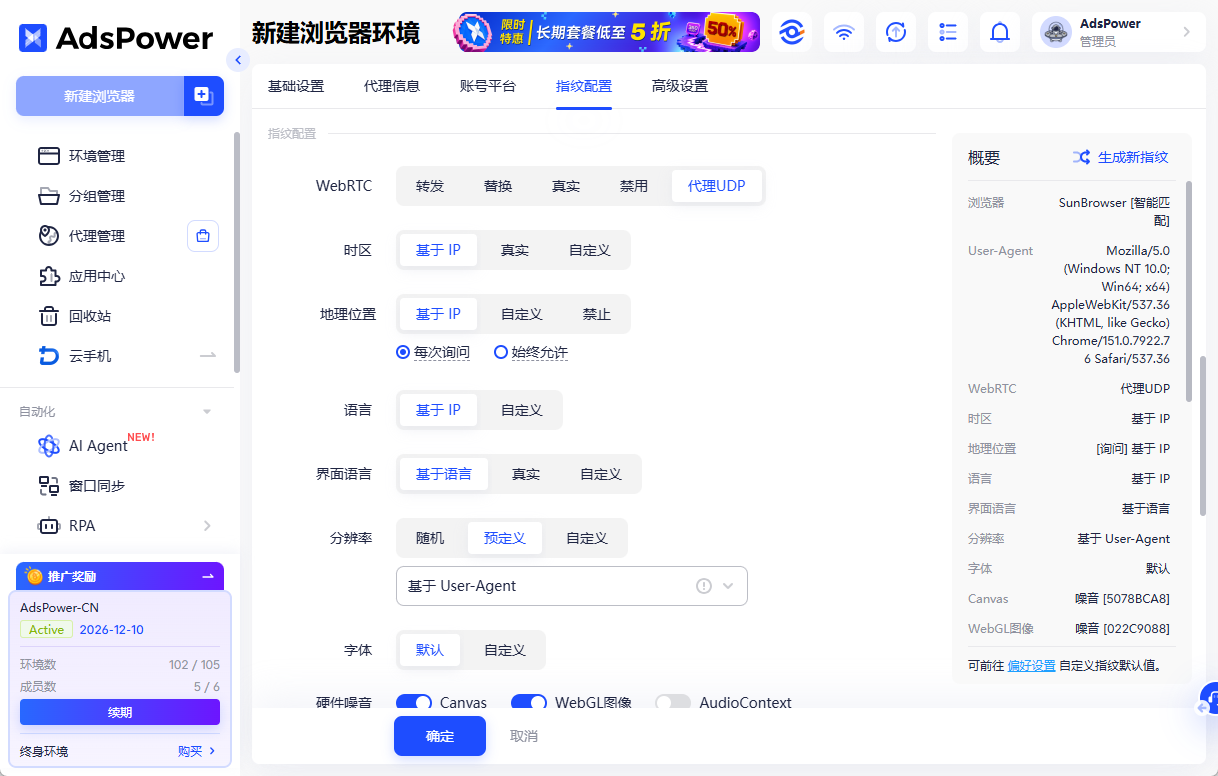Toggle the Canvas noise switch

point(414,703)
